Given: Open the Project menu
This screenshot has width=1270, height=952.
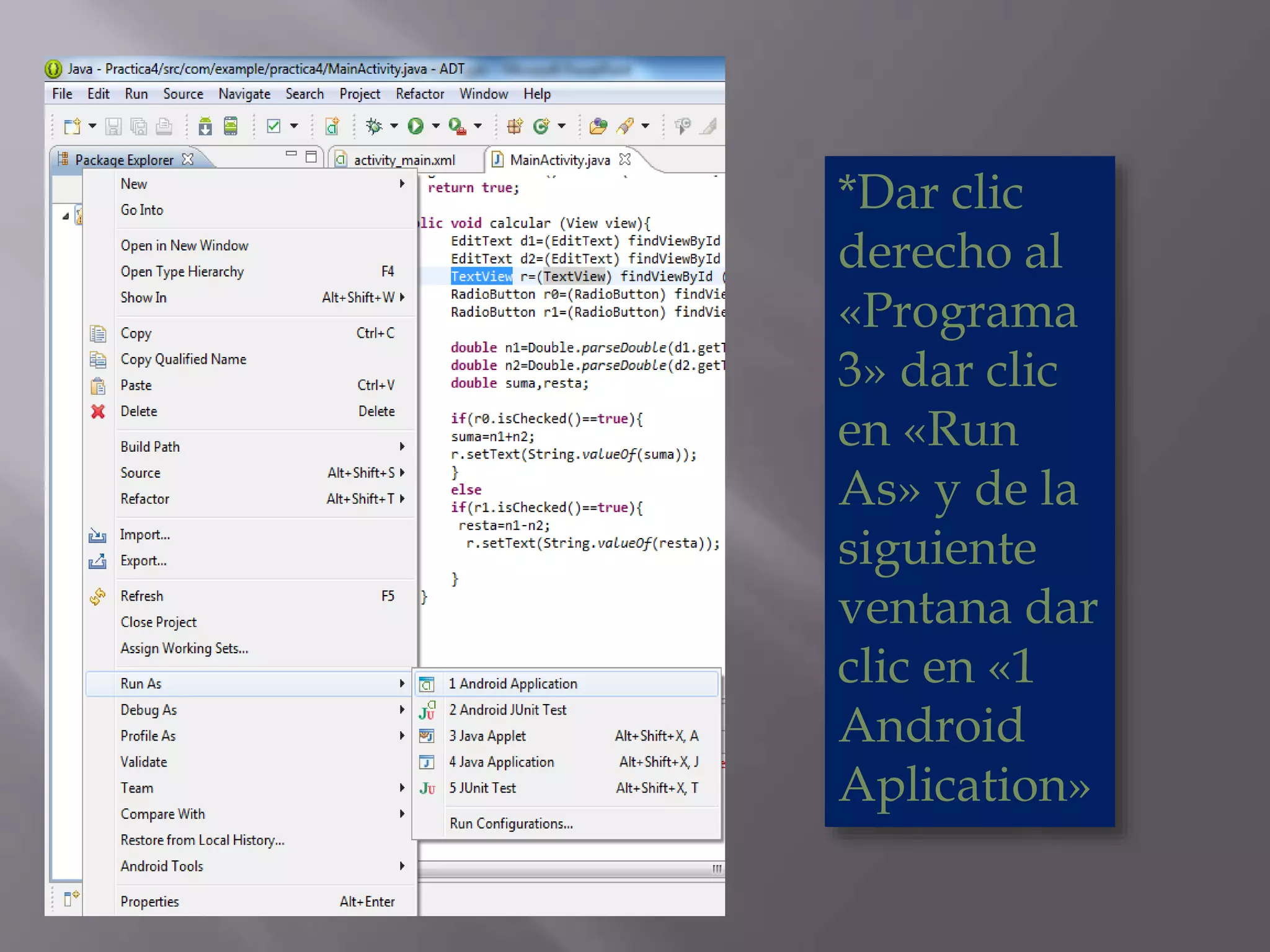Looking at the screenshot, I should pyautogui.click(x=360, y=94).
